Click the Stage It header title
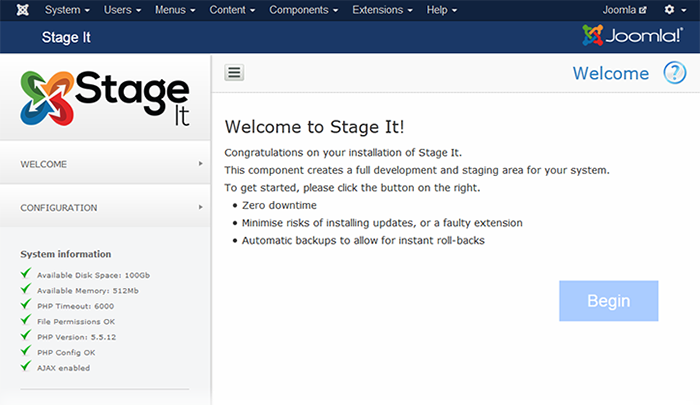700x405 pixels. [x=66, y=38]
